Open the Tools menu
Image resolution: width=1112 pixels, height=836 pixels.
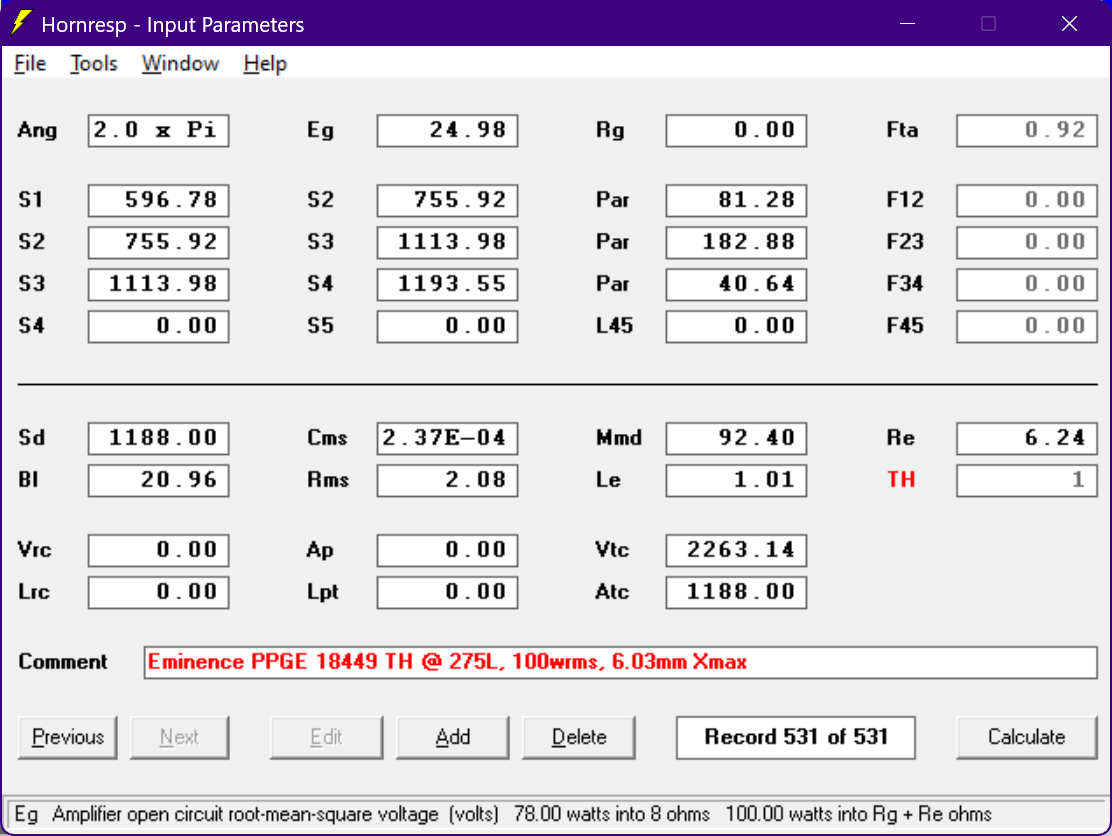coord(94,64)
